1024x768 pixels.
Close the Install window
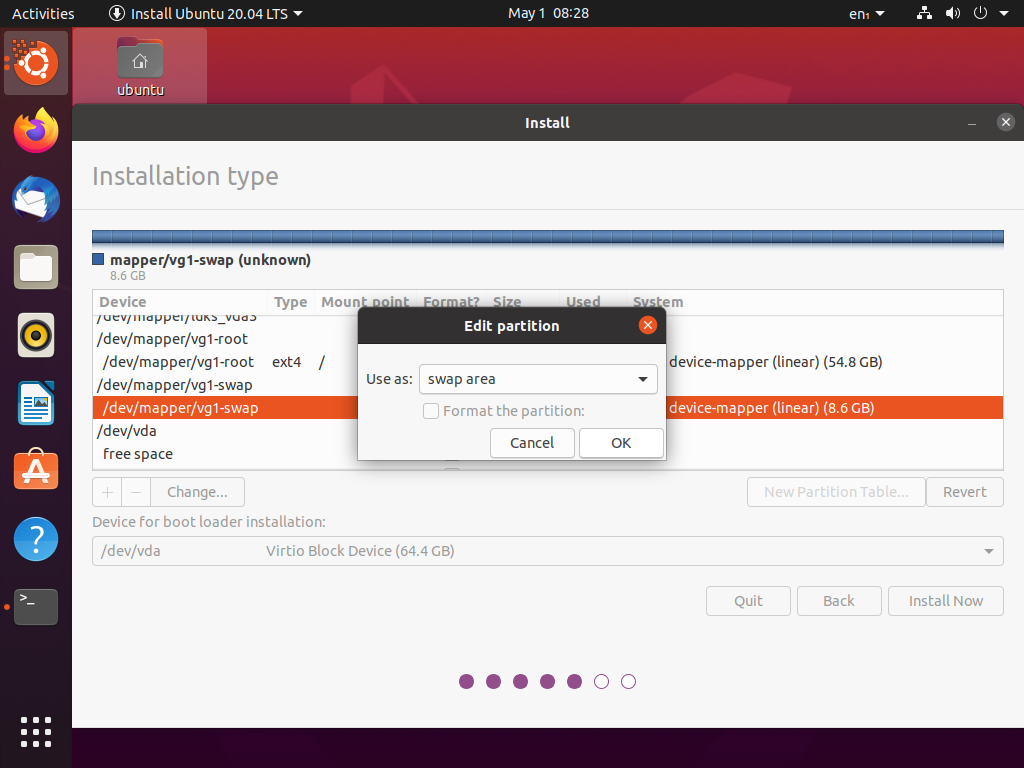pos(1006,122)
